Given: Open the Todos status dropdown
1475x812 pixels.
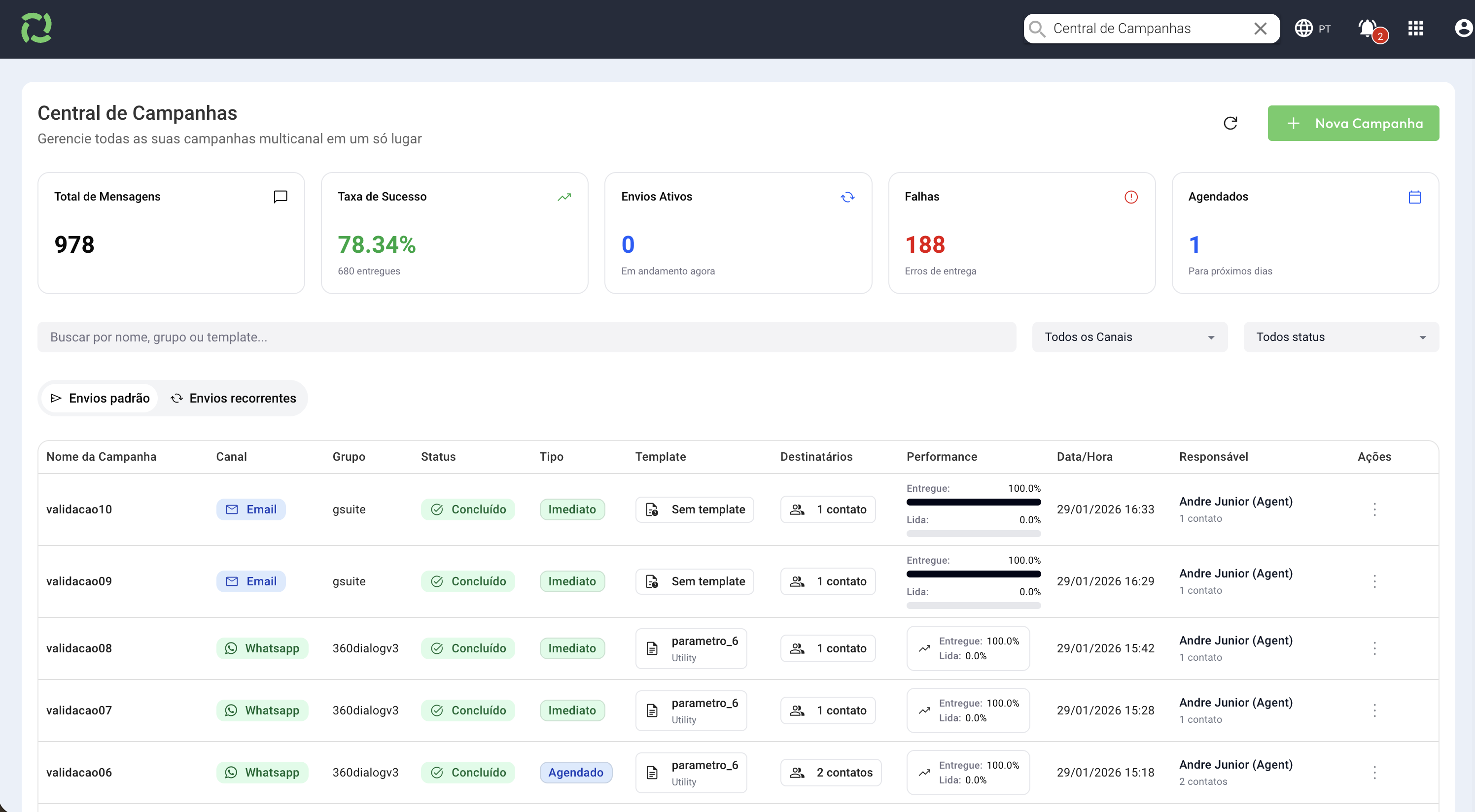Looking at the screenshot, I should (x=1341, y=337).
